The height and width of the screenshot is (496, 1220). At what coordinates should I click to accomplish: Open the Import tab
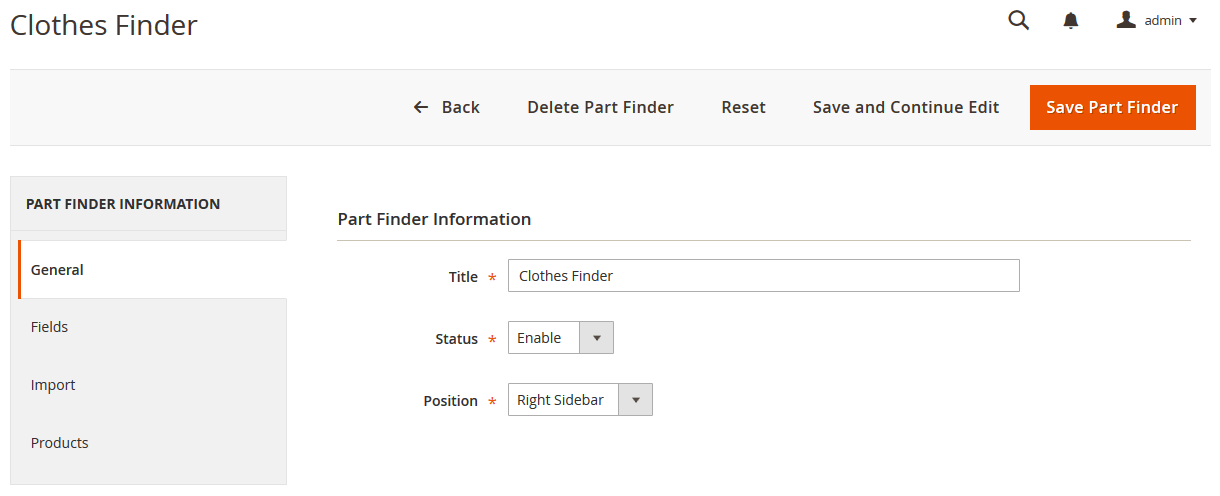pyautogui.click(x=53, y=385)
